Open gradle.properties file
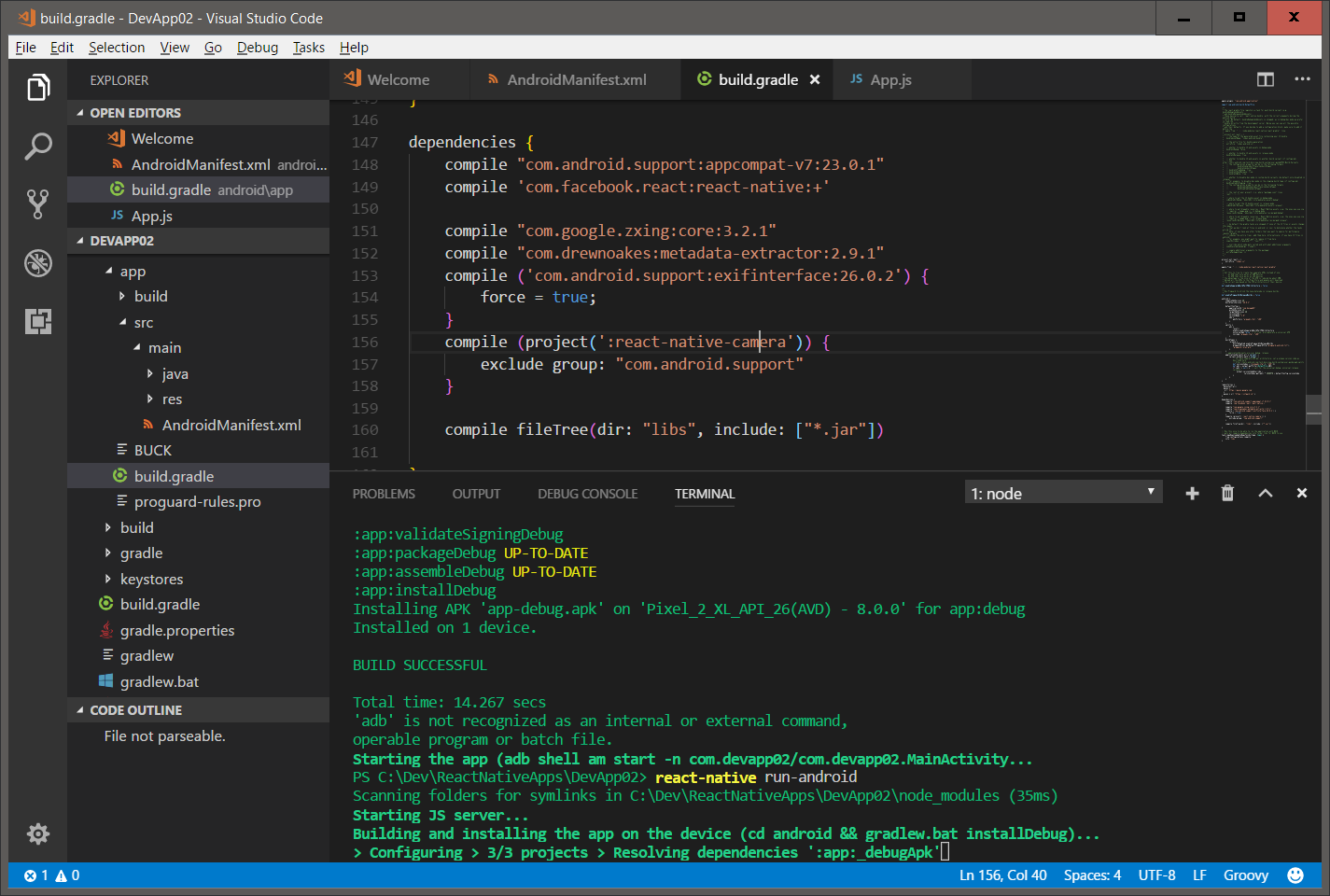This screenshot has height=896, width=1330. (198, 631)
